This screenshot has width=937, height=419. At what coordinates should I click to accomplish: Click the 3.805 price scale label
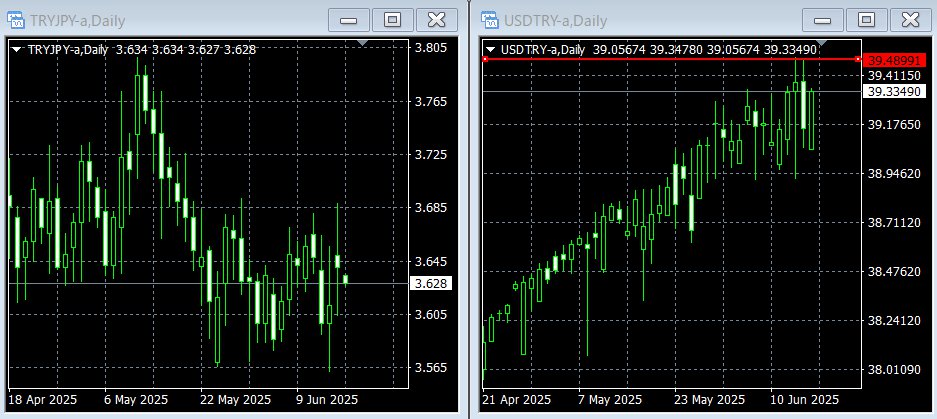[430, 48]
